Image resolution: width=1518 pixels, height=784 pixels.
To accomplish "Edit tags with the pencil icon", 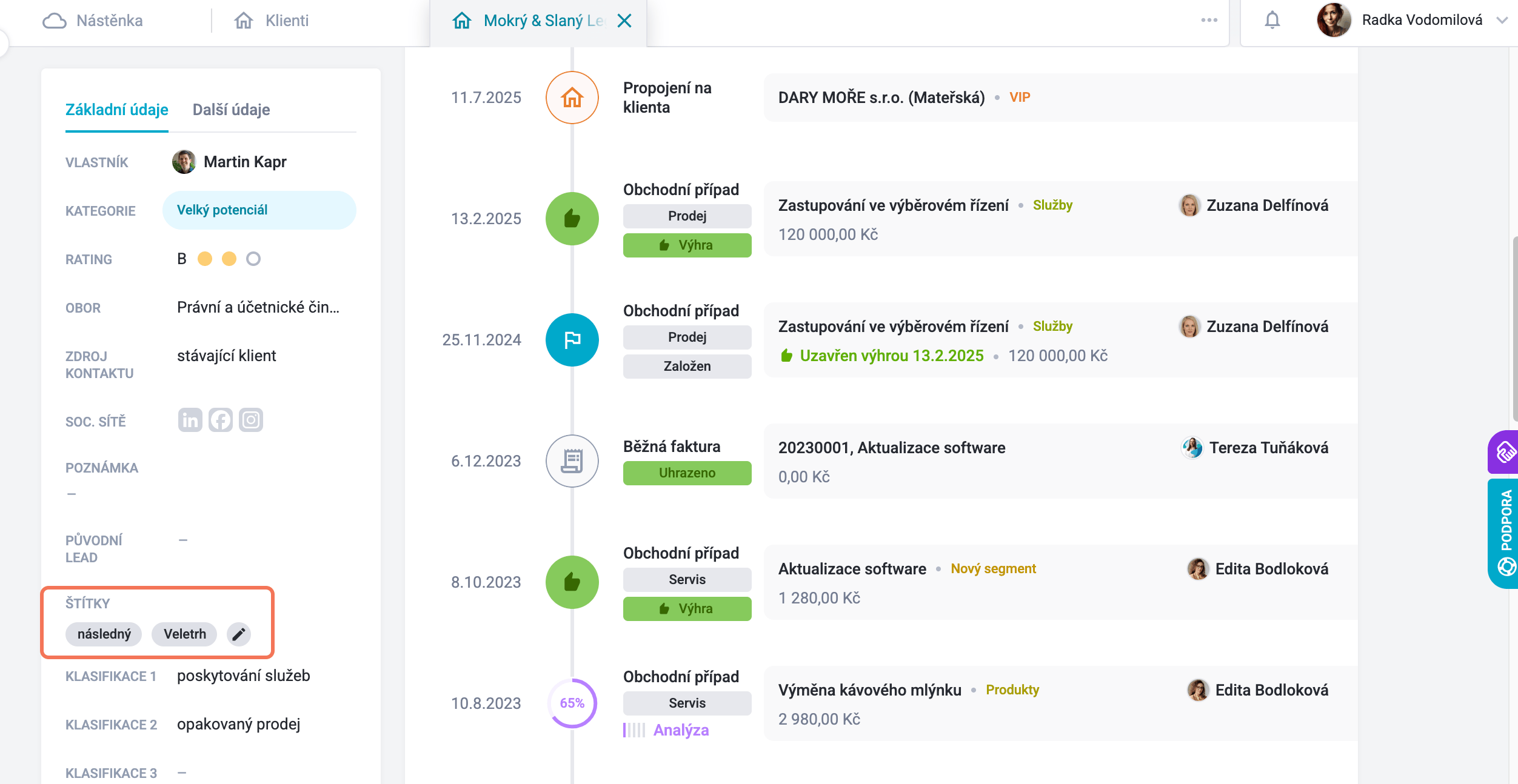I will click(239, 634).
